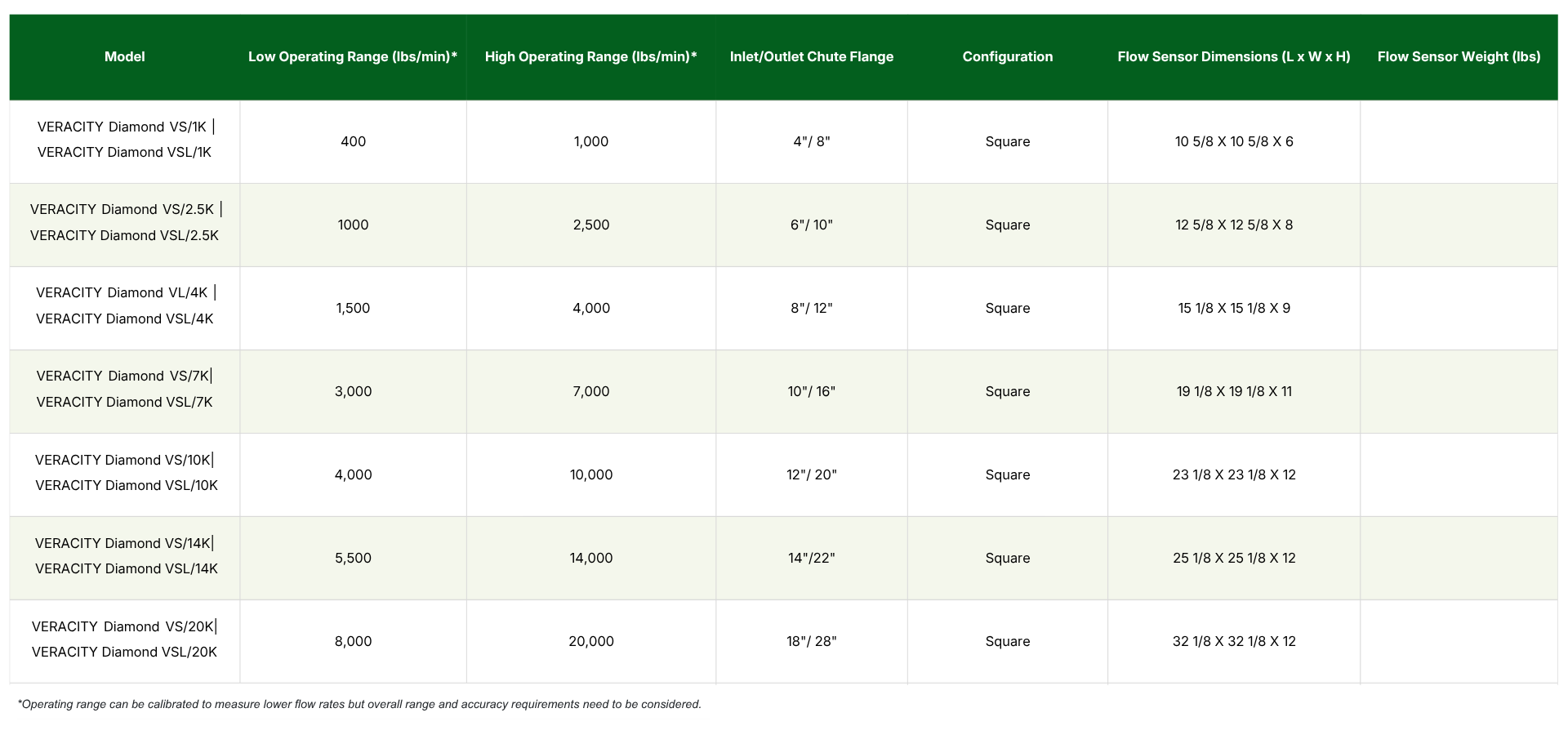Viewport: 1568px width, 735px height.
Task: Click the 32 1/8 X 32 1/8 X 12 dimensions
Action: click(1233, 641)
